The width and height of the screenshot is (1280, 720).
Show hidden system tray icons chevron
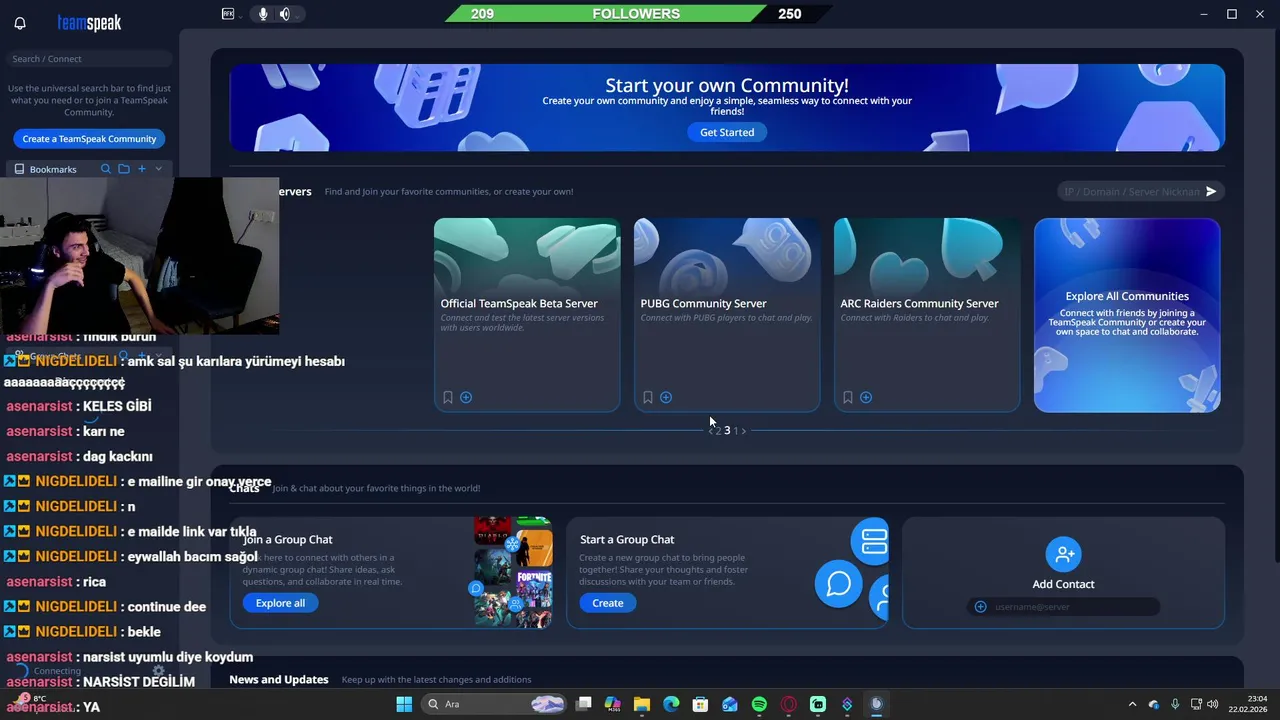coord(1132,704)
